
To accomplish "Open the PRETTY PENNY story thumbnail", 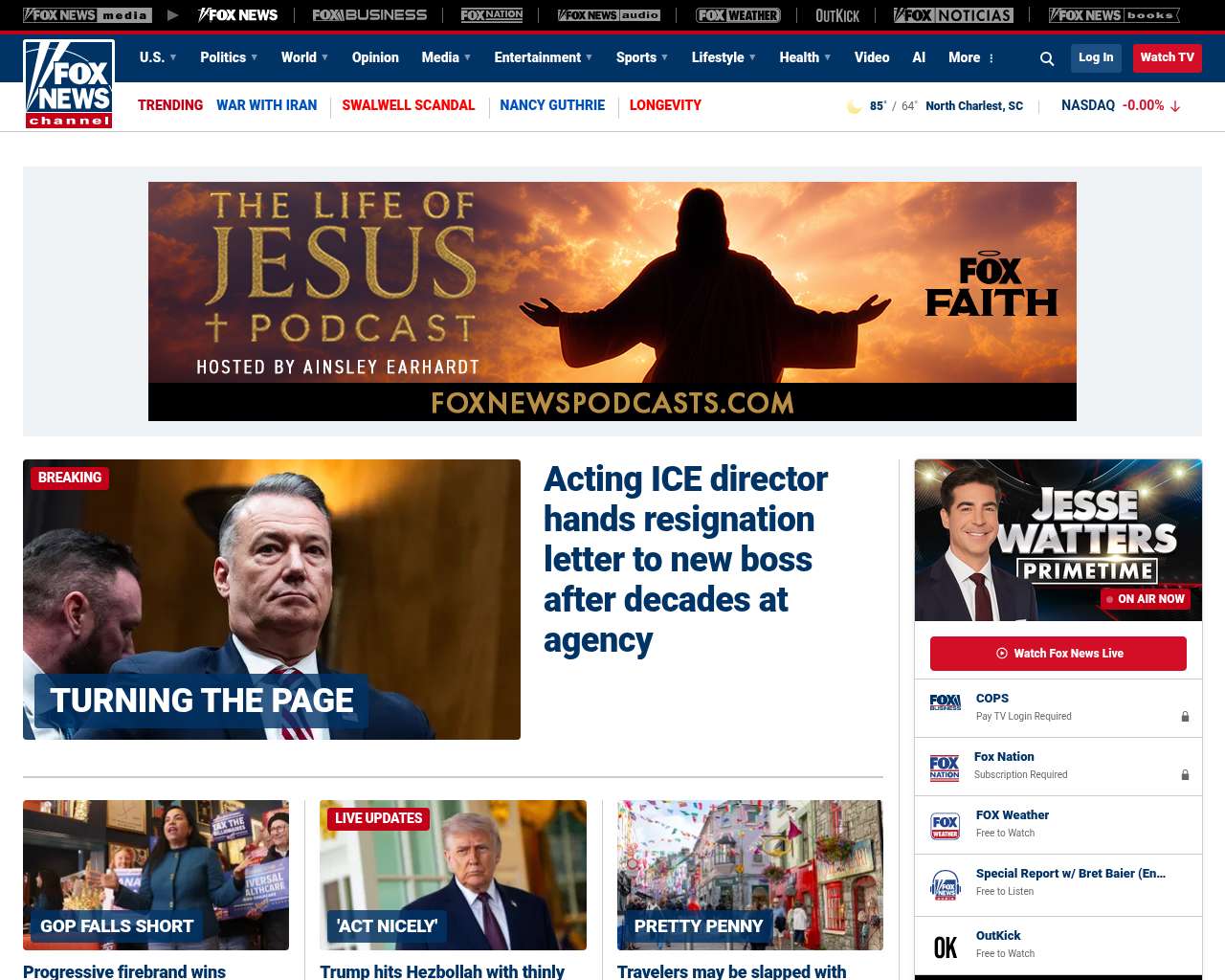I will pos(750,875).
